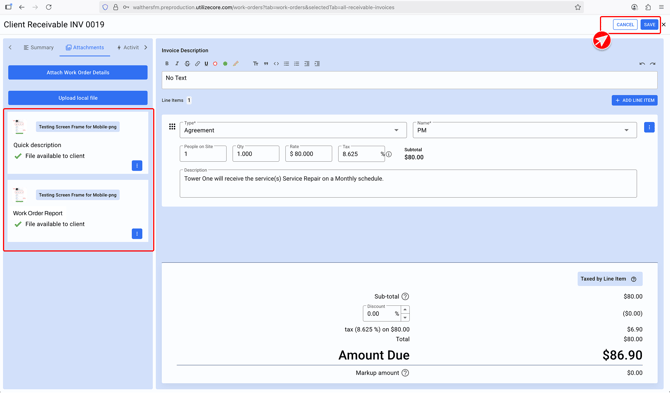Open browser account profile icon

click(634, 7)
